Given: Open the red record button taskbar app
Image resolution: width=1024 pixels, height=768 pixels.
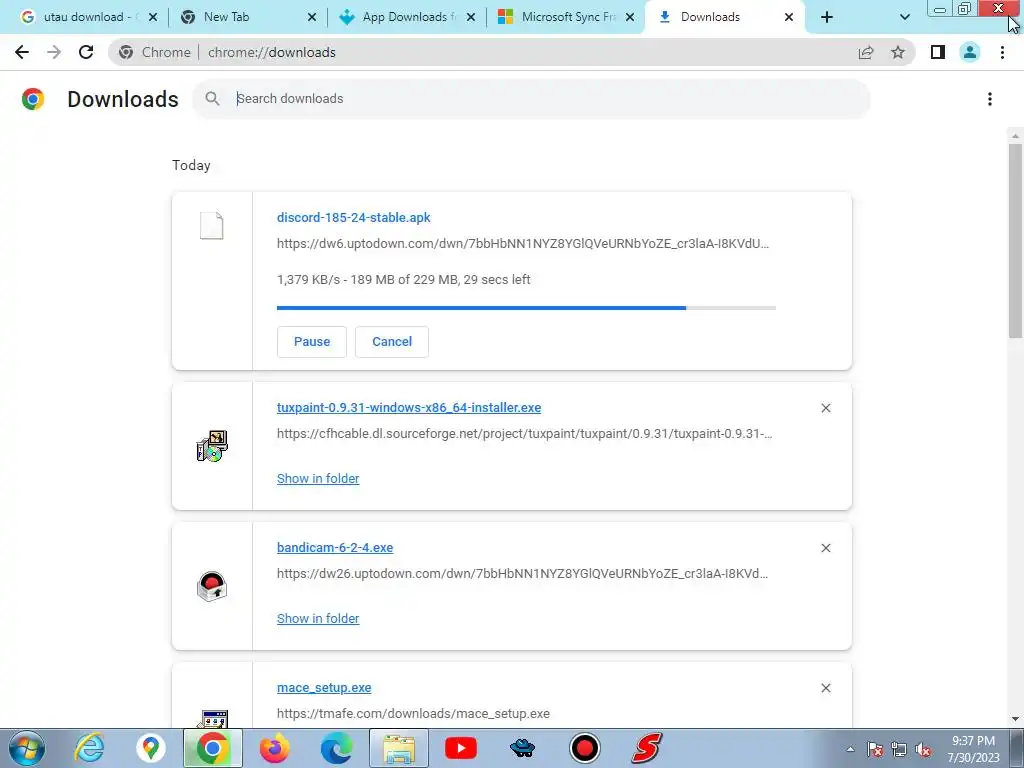Looking at the screenshot, I should point(584,748).
